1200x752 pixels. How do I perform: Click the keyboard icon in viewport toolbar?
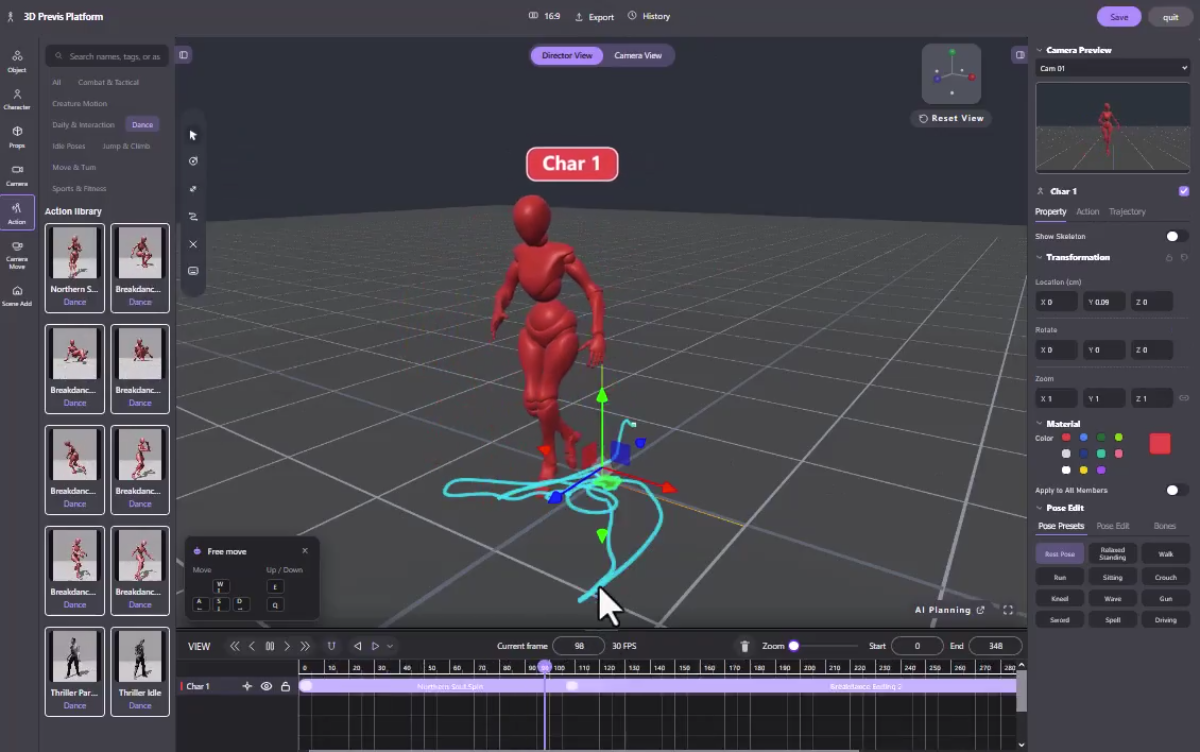click(193, 271)
